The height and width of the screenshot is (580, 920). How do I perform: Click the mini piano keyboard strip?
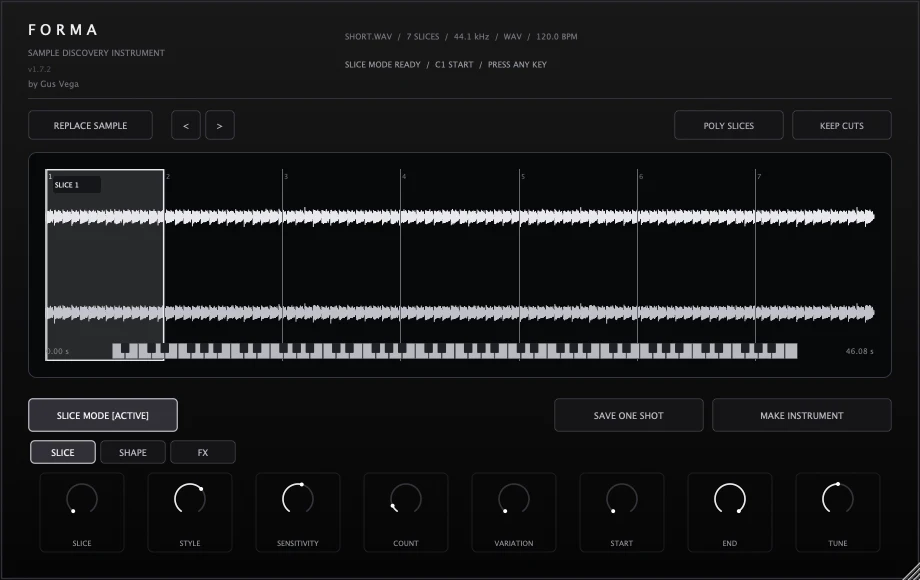(455, 351)
